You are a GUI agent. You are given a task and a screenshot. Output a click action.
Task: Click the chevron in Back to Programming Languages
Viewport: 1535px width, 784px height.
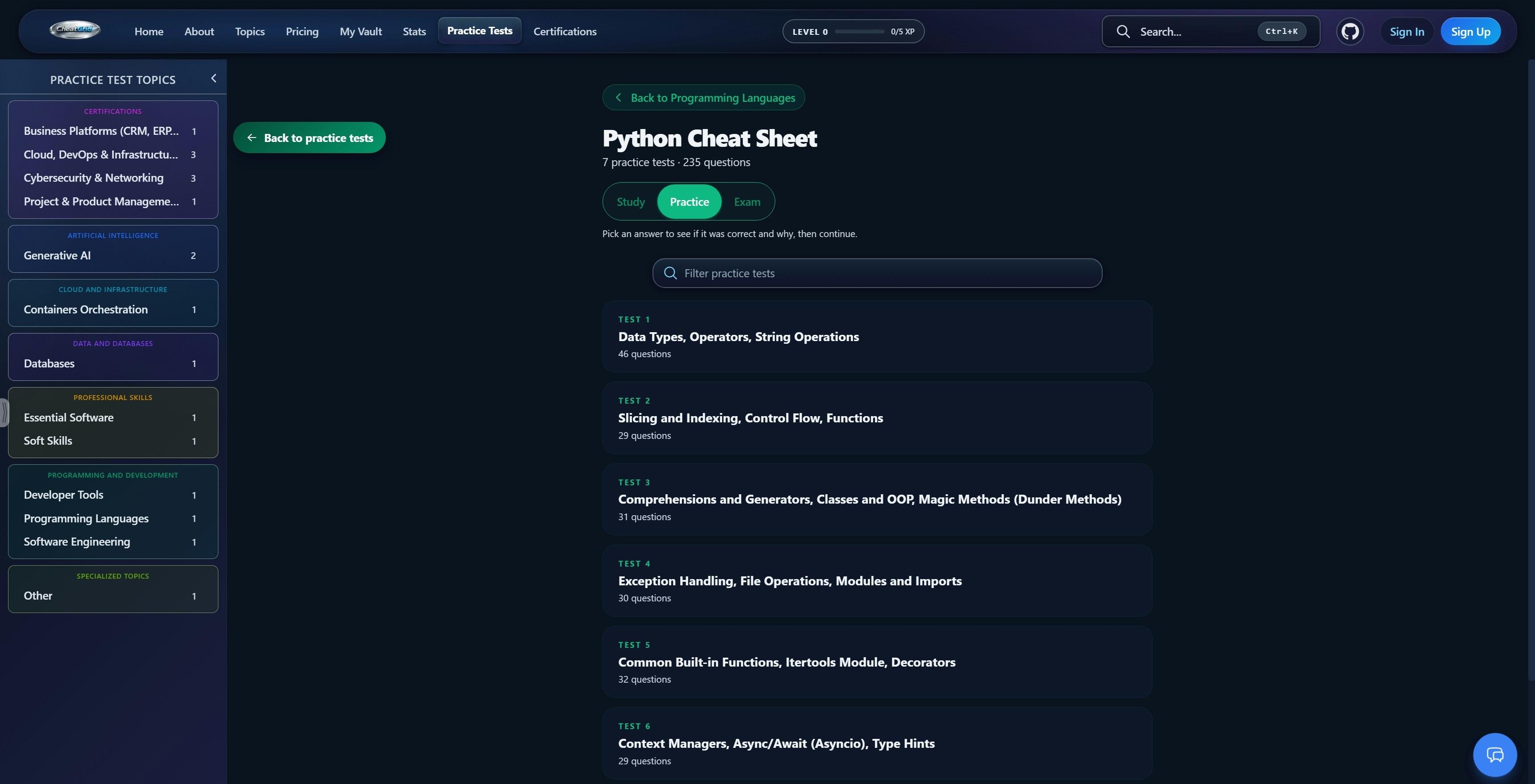(618, 98)
